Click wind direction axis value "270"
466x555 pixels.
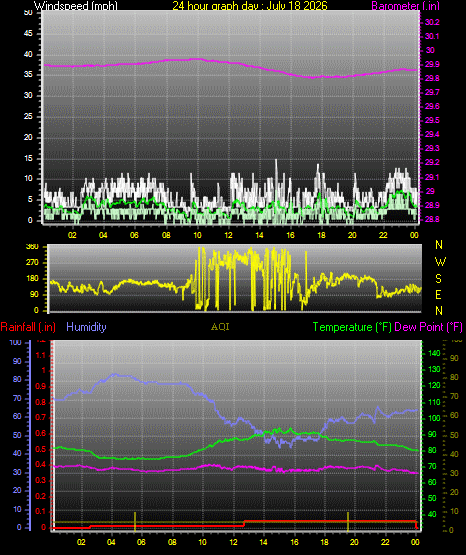click(32, 263)
